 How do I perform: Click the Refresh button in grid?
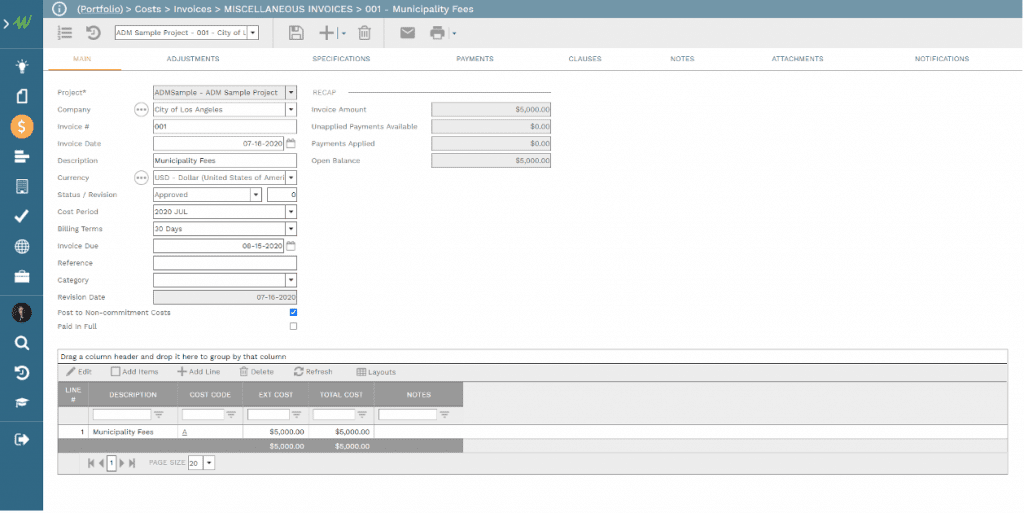tap(313, 372)
